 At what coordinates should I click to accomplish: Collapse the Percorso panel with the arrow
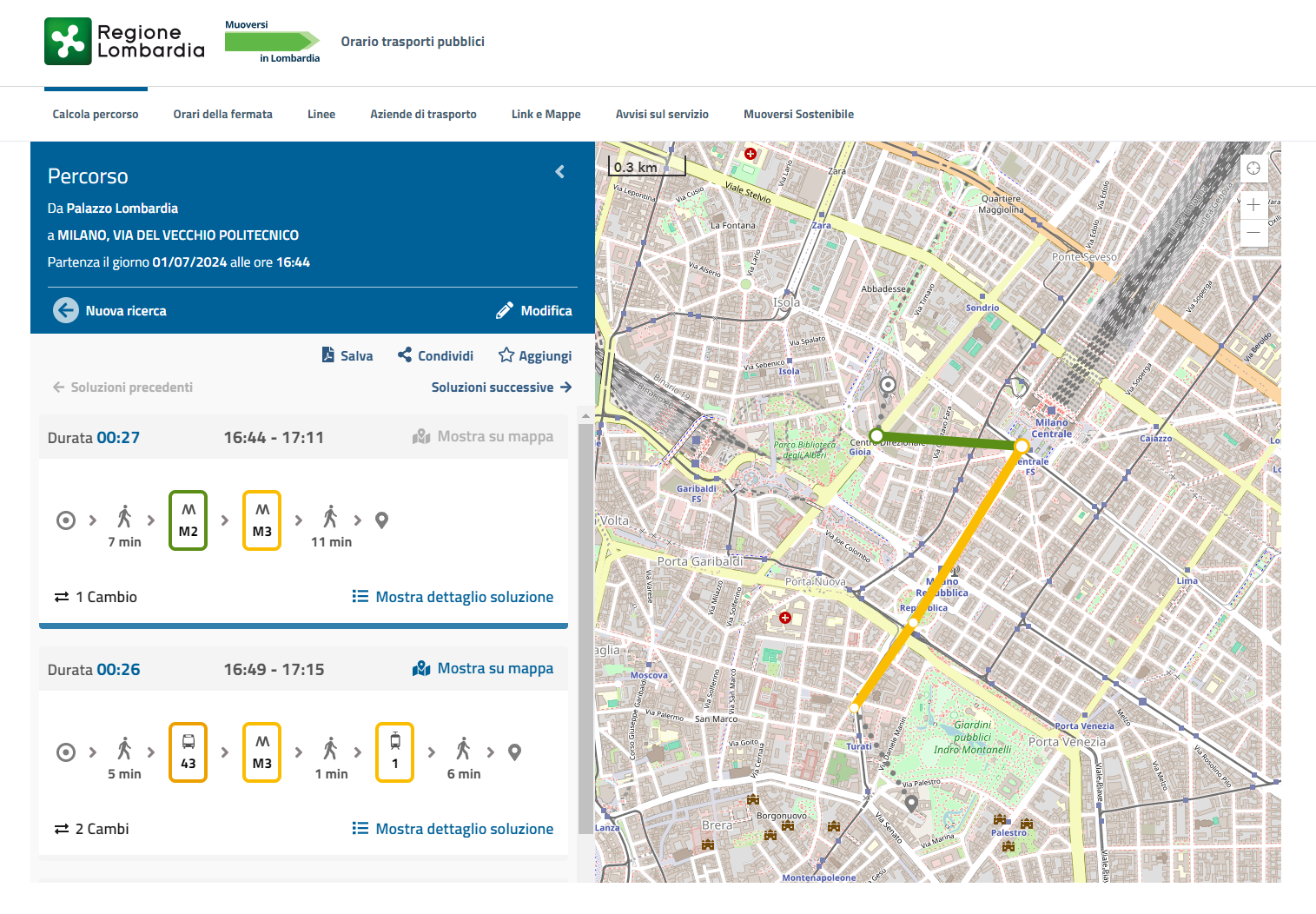pos(560,172)
